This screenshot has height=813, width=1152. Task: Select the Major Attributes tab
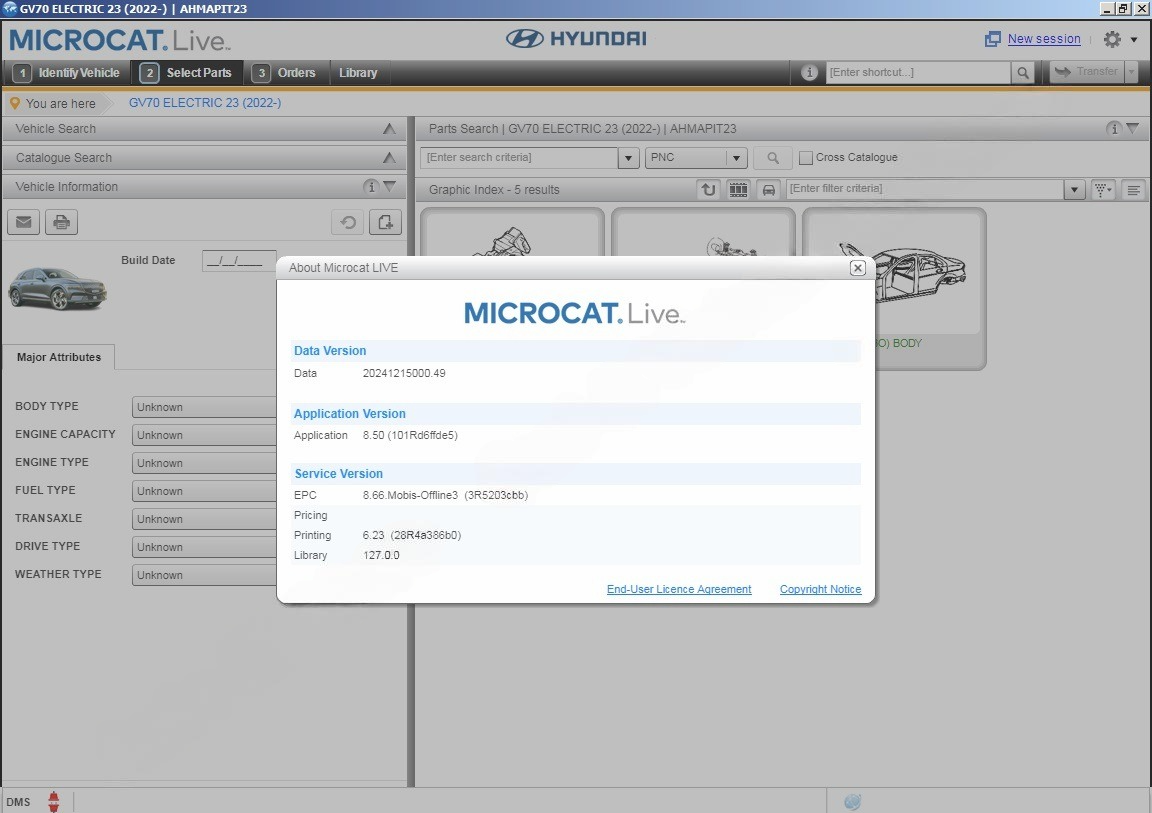pos(59,357)
